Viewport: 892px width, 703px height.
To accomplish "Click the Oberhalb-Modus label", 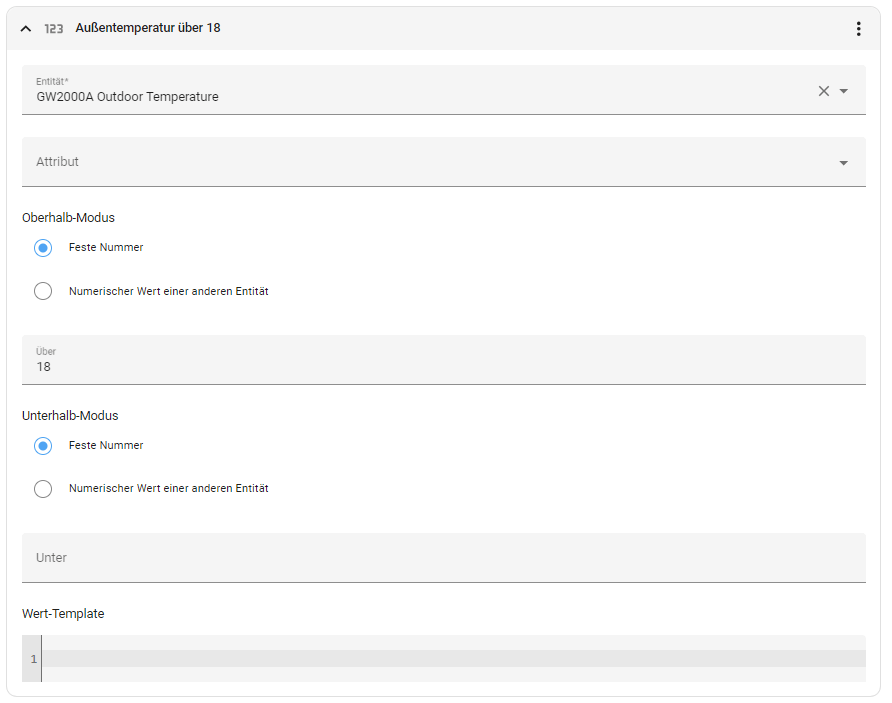I will [x=68, y=217].
